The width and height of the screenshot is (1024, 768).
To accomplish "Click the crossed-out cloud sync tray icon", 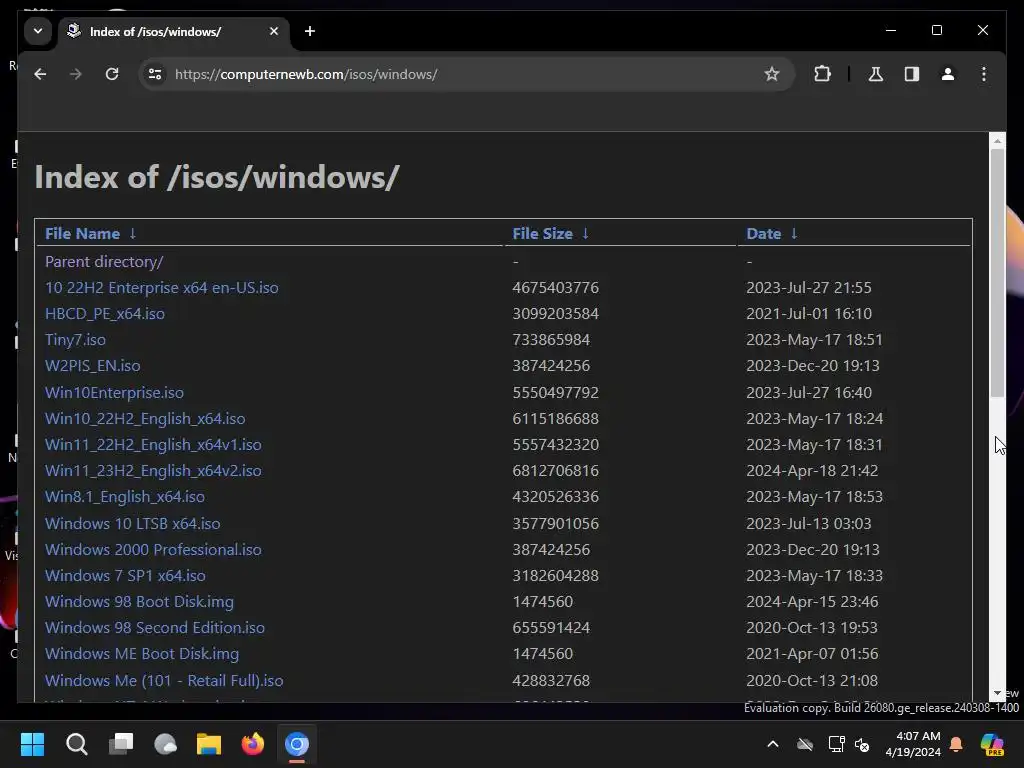I will 805,744.
